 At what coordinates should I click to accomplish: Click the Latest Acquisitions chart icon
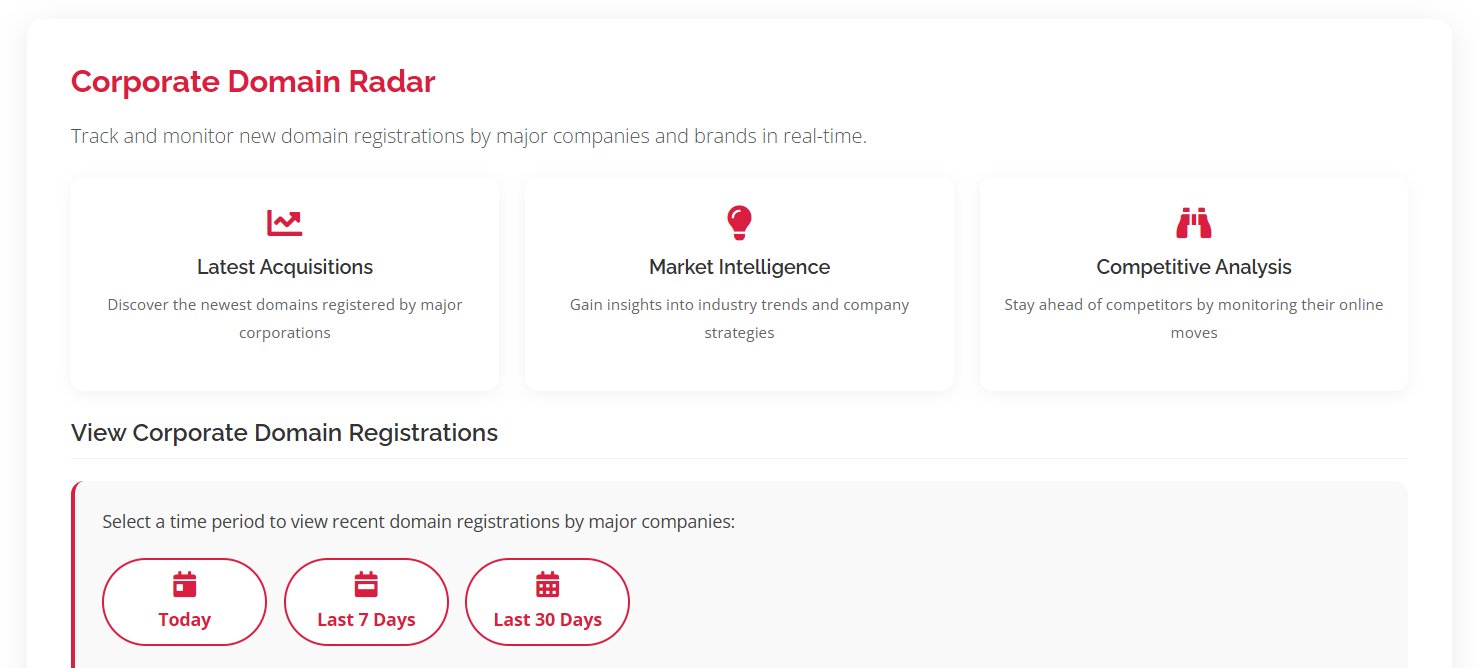pos(284,223)
